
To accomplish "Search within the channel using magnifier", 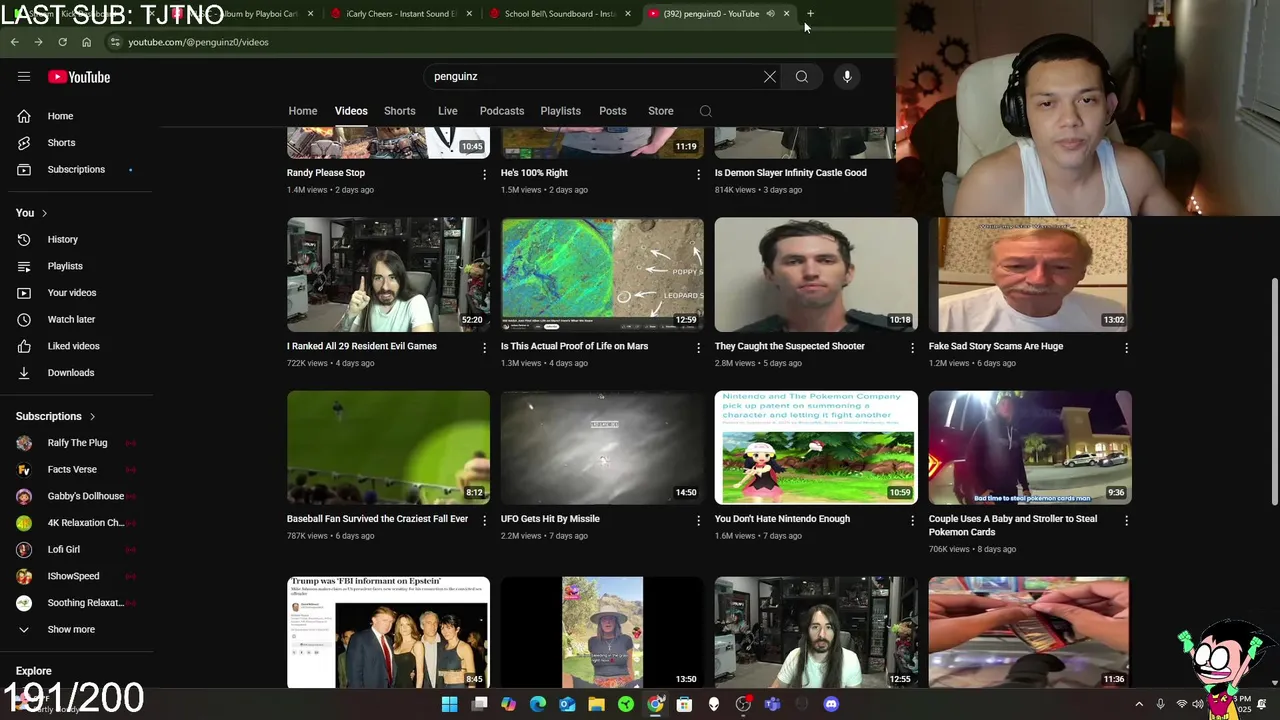I will coord(706,111).
